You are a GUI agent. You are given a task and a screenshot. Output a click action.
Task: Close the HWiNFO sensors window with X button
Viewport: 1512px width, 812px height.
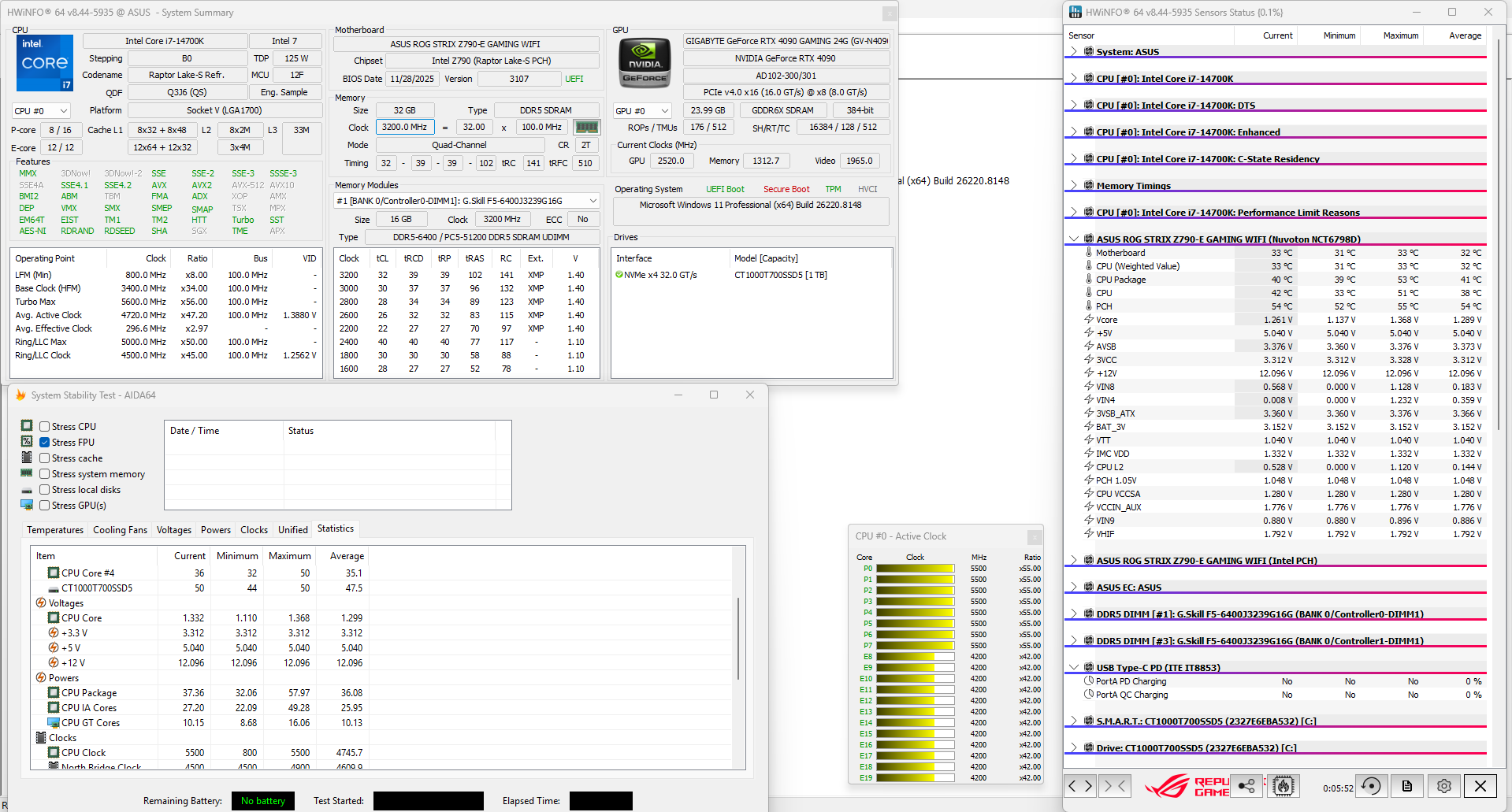[x=1488, y=12]
